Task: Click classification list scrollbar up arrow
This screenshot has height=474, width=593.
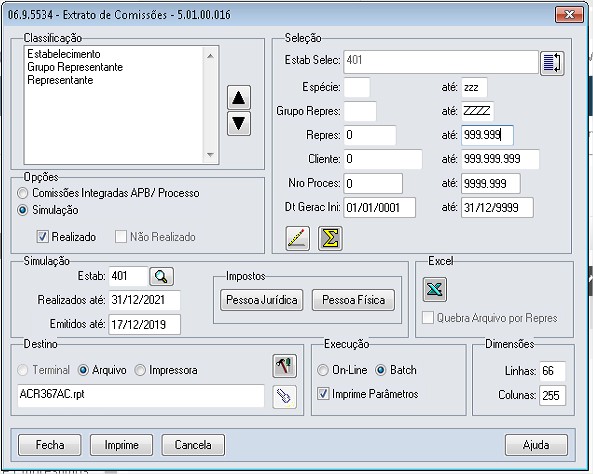Action: tap(211, 56)
